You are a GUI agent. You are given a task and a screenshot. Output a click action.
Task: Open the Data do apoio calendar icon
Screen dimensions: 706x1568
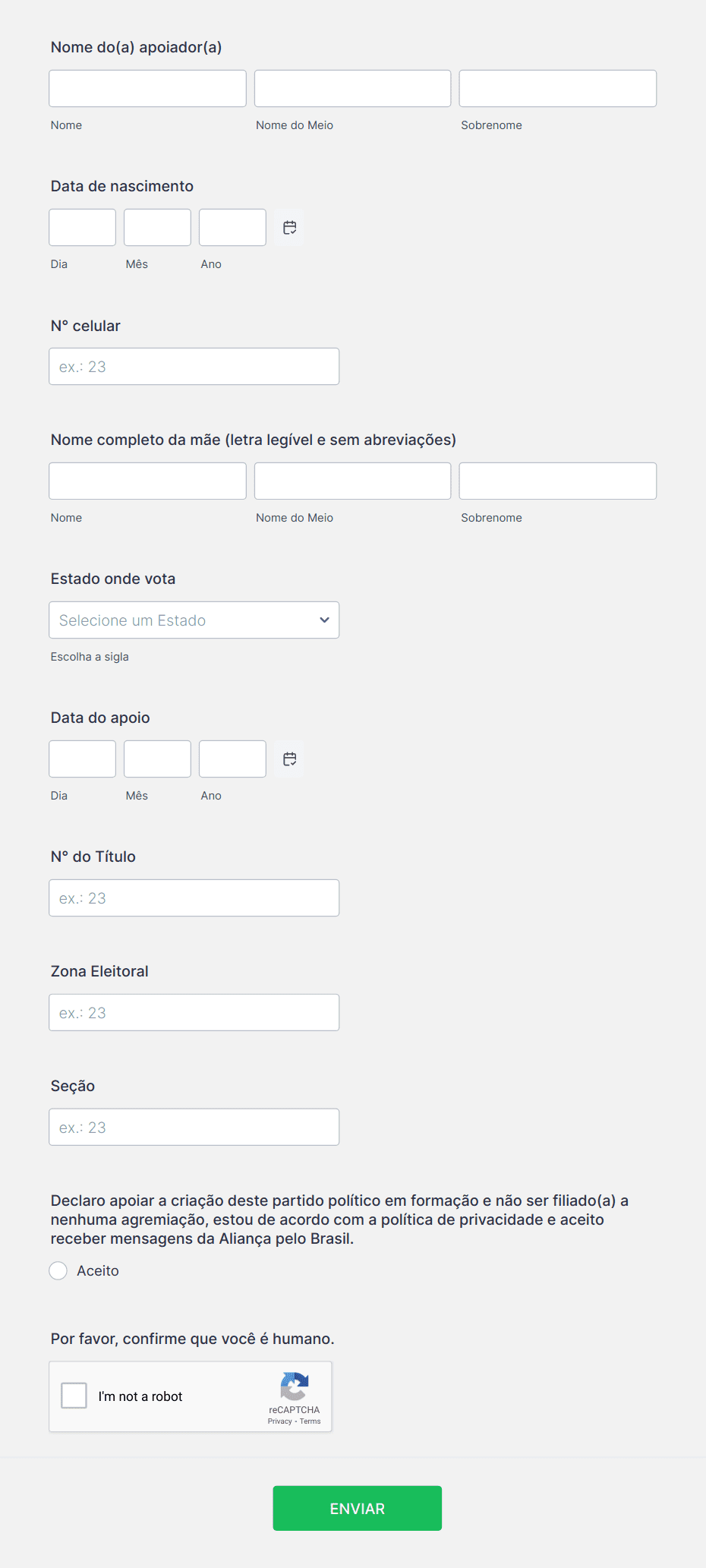click(x=289, y=759)
